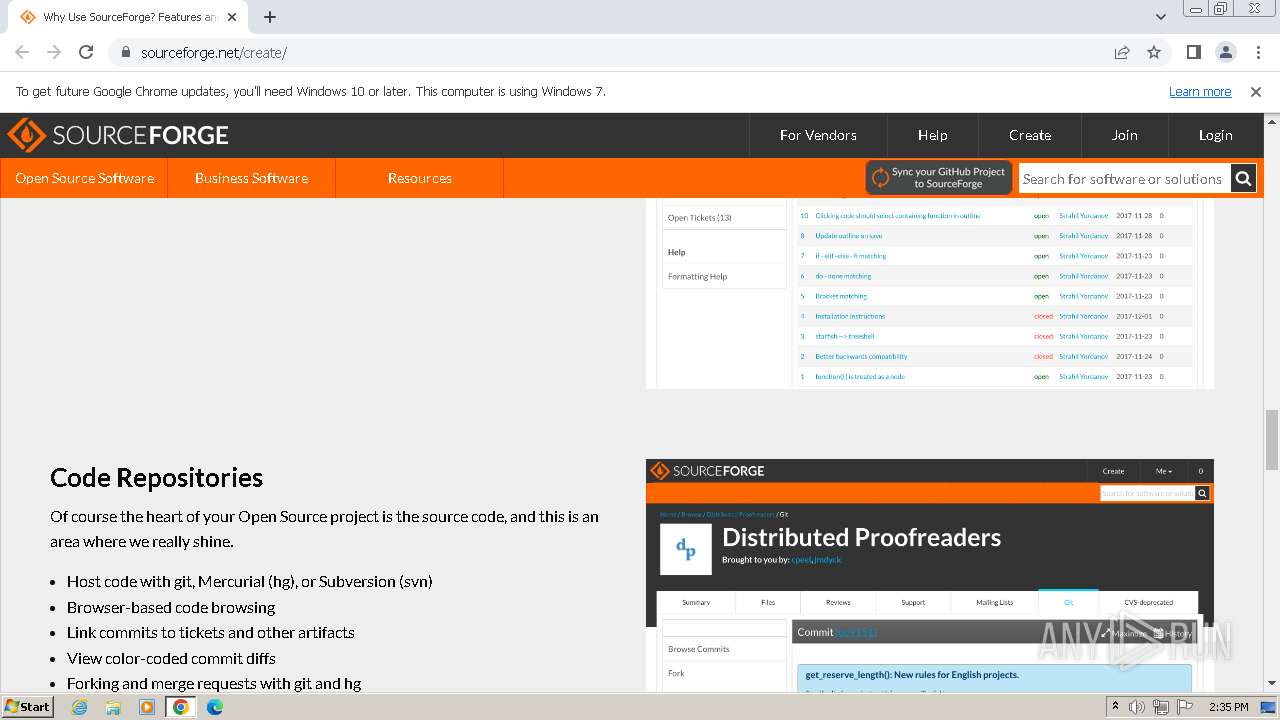Click the browser forward arrow
The width and height of the screenshot is (1280, 720).
coord(54,53)
